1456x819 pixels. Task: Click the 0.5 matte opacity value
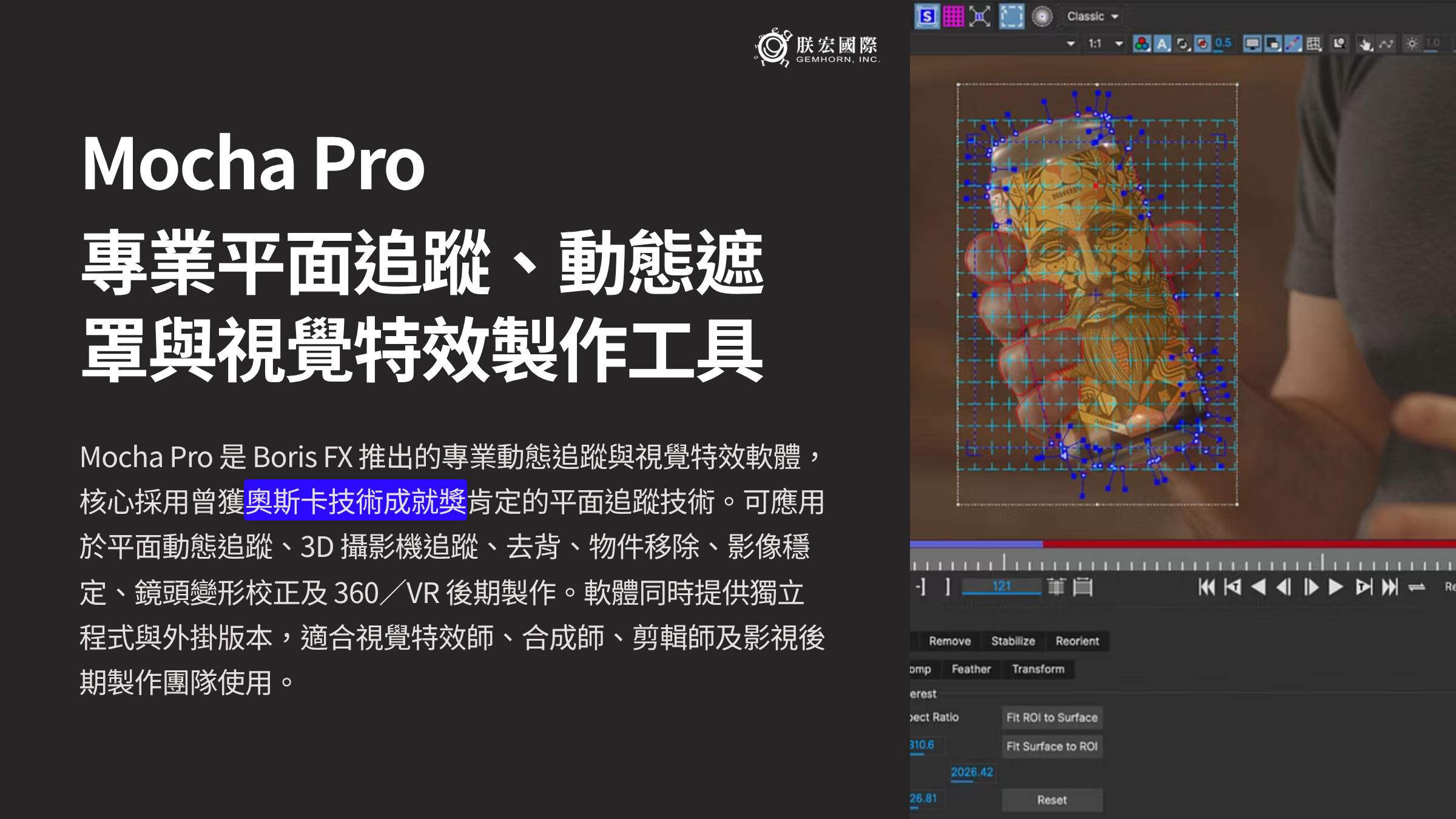(1224, 43)
